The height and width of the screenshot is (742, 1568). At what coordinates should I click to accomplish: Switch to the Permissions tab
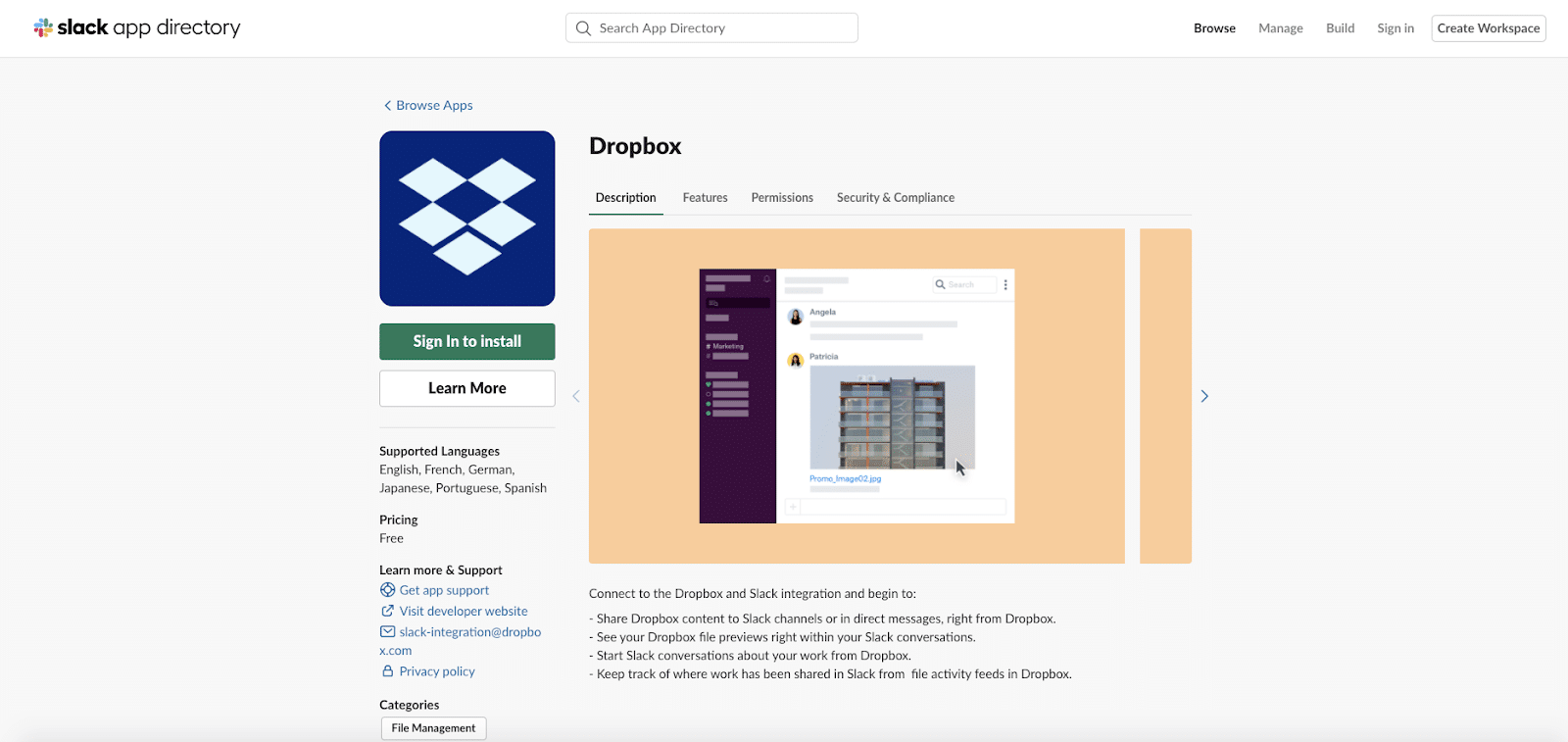[782, 198]
